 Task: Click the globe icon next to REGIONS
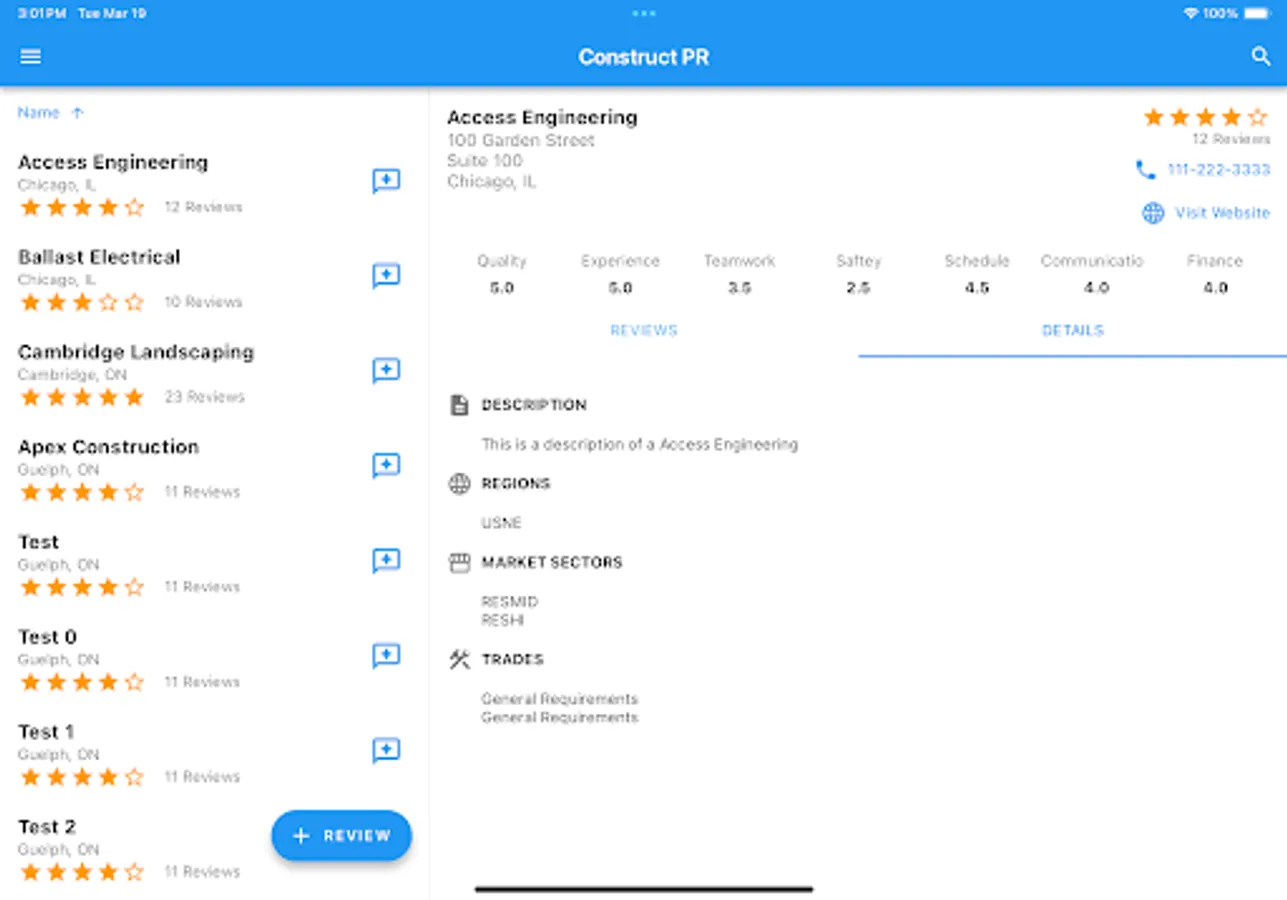(459, 484)
